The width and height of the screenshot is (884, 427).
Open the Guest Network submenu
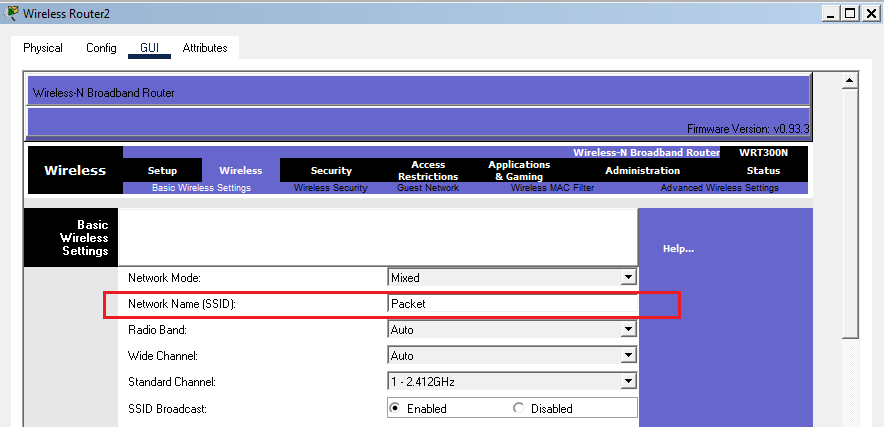point(428,188)
